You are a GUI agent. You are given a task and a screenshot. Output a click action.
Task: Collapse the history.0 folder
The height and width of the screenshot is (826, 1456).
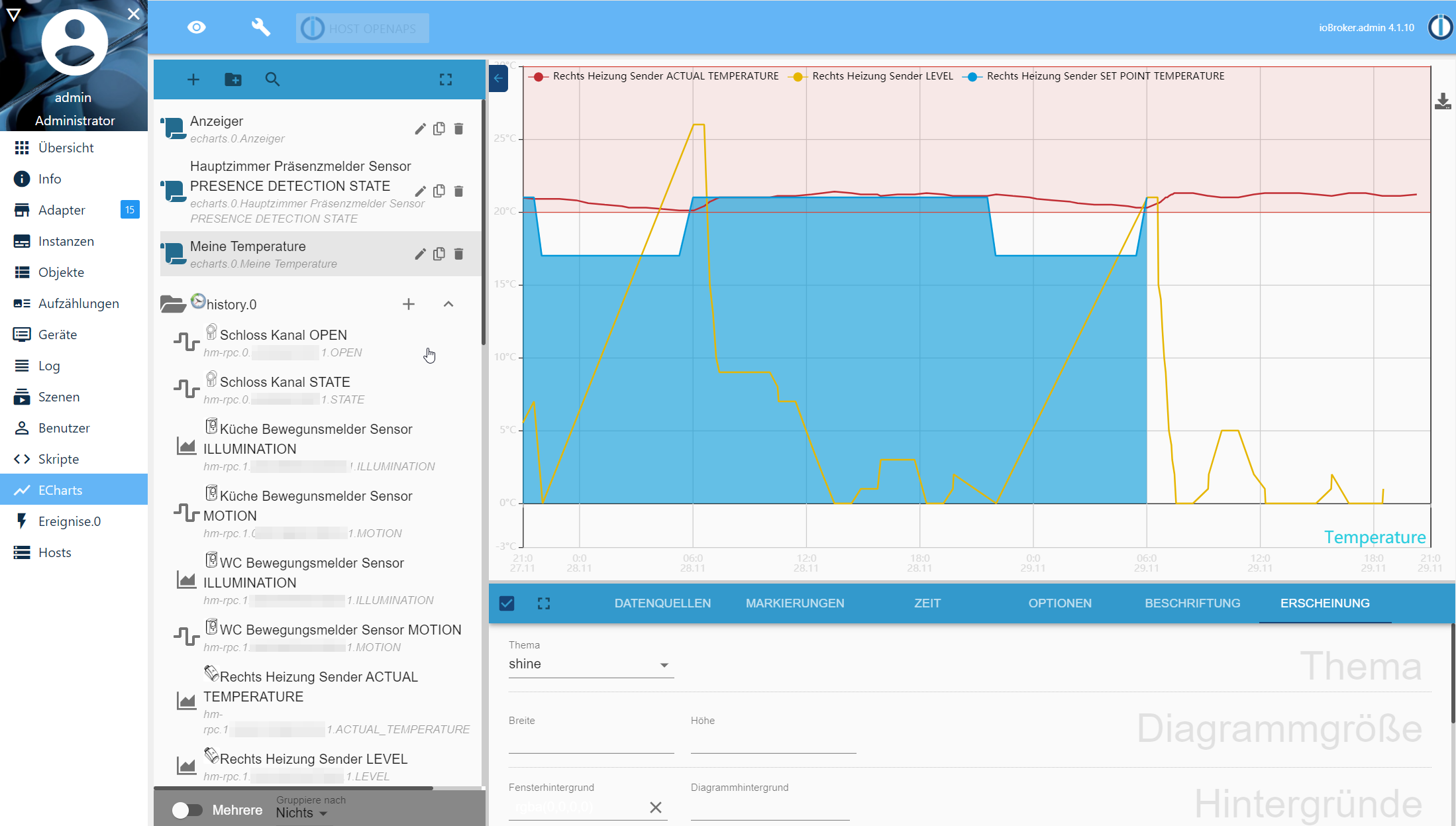point(448,304)
